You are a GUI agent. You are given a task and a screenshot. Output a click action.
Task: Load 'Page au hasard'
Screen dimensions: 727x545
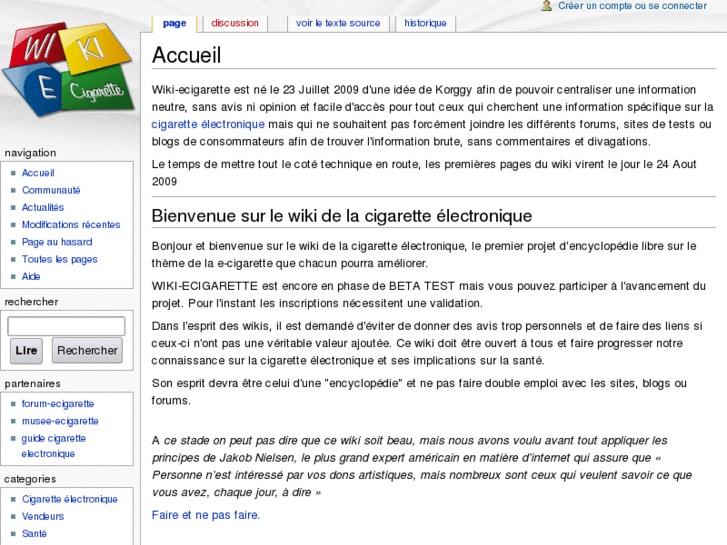[57, 242]
